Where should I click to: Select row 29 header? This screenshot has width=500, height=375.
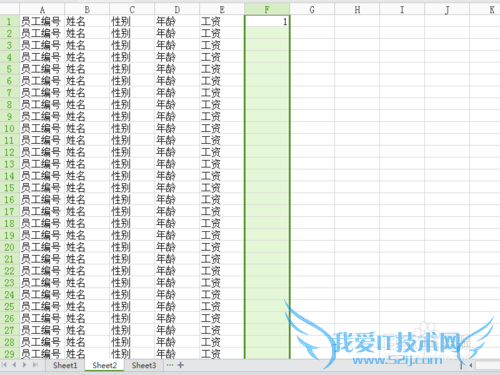coord(9,354)
